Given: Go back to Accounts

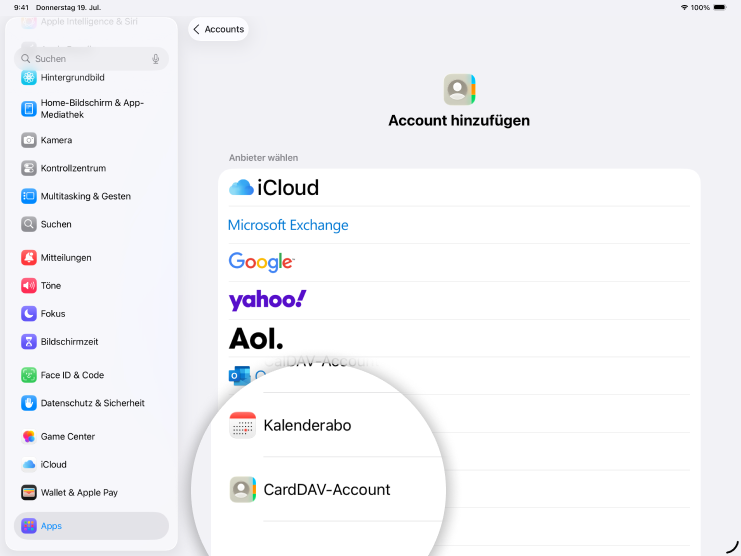Looking at the screenshot, I should [x=218, y=29].
